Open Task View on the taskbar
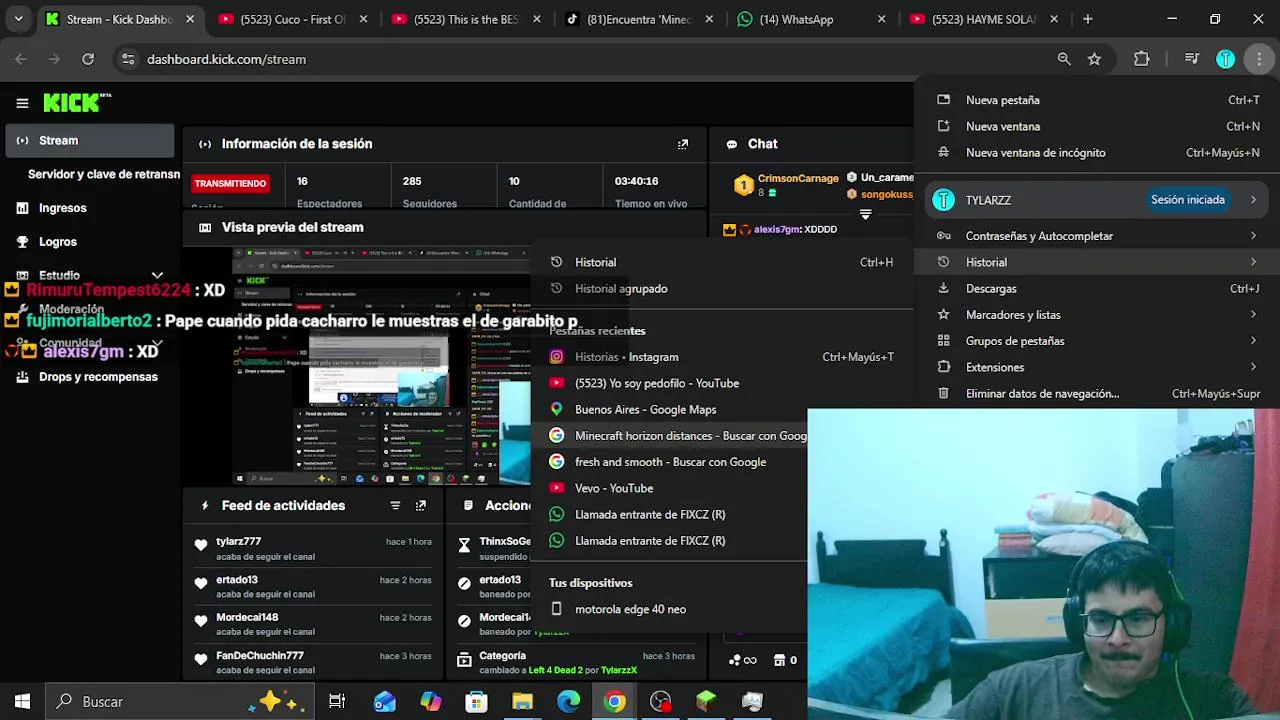This screenshot has height=720, width=1280. 337,702
